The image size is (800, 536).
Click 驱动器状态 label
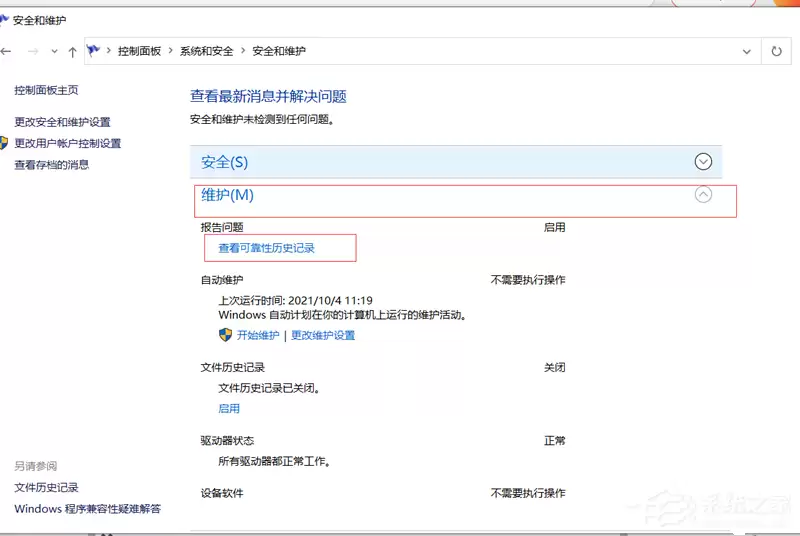(227, 441)
